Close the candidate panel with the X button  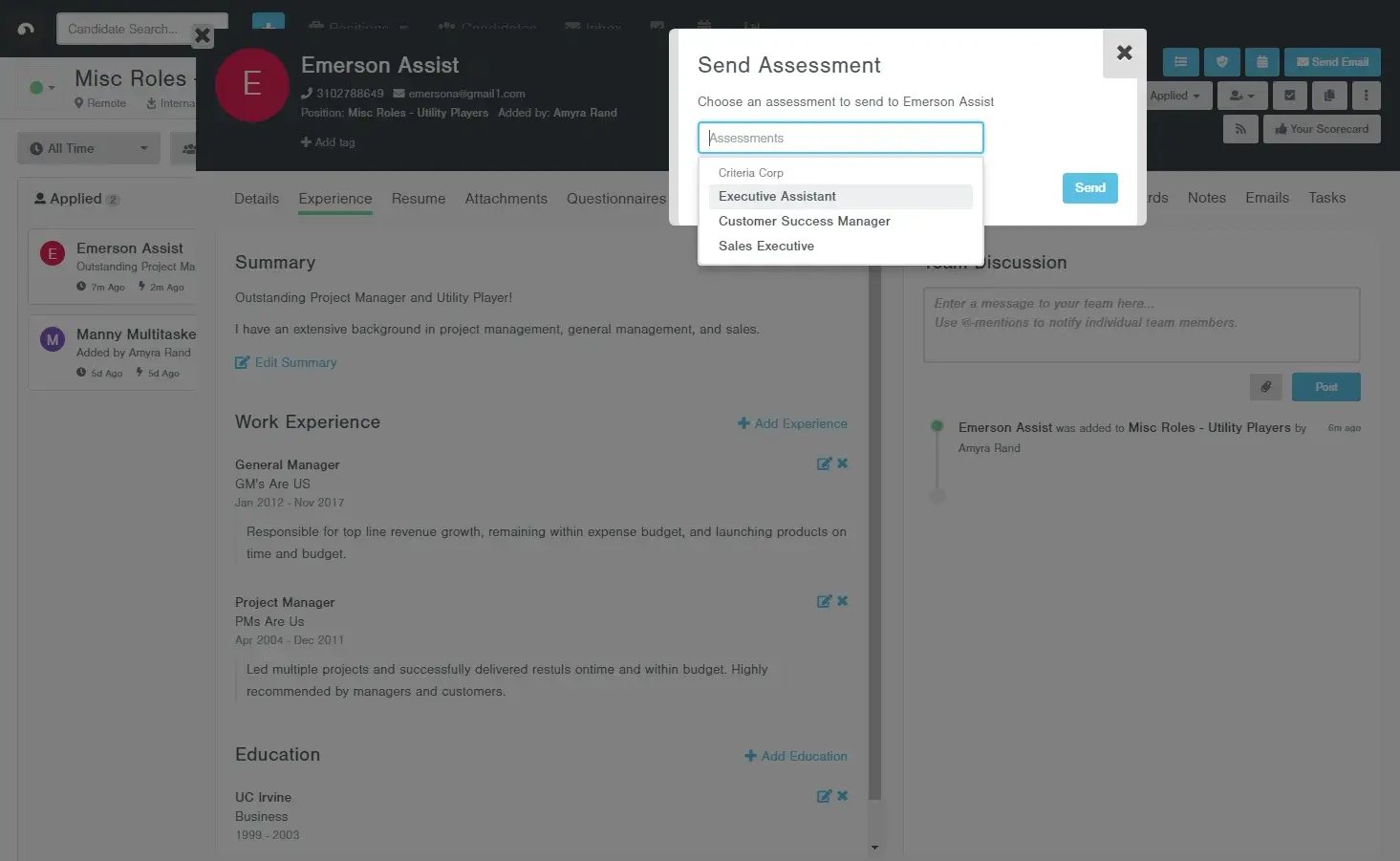[x=202, y=36]
